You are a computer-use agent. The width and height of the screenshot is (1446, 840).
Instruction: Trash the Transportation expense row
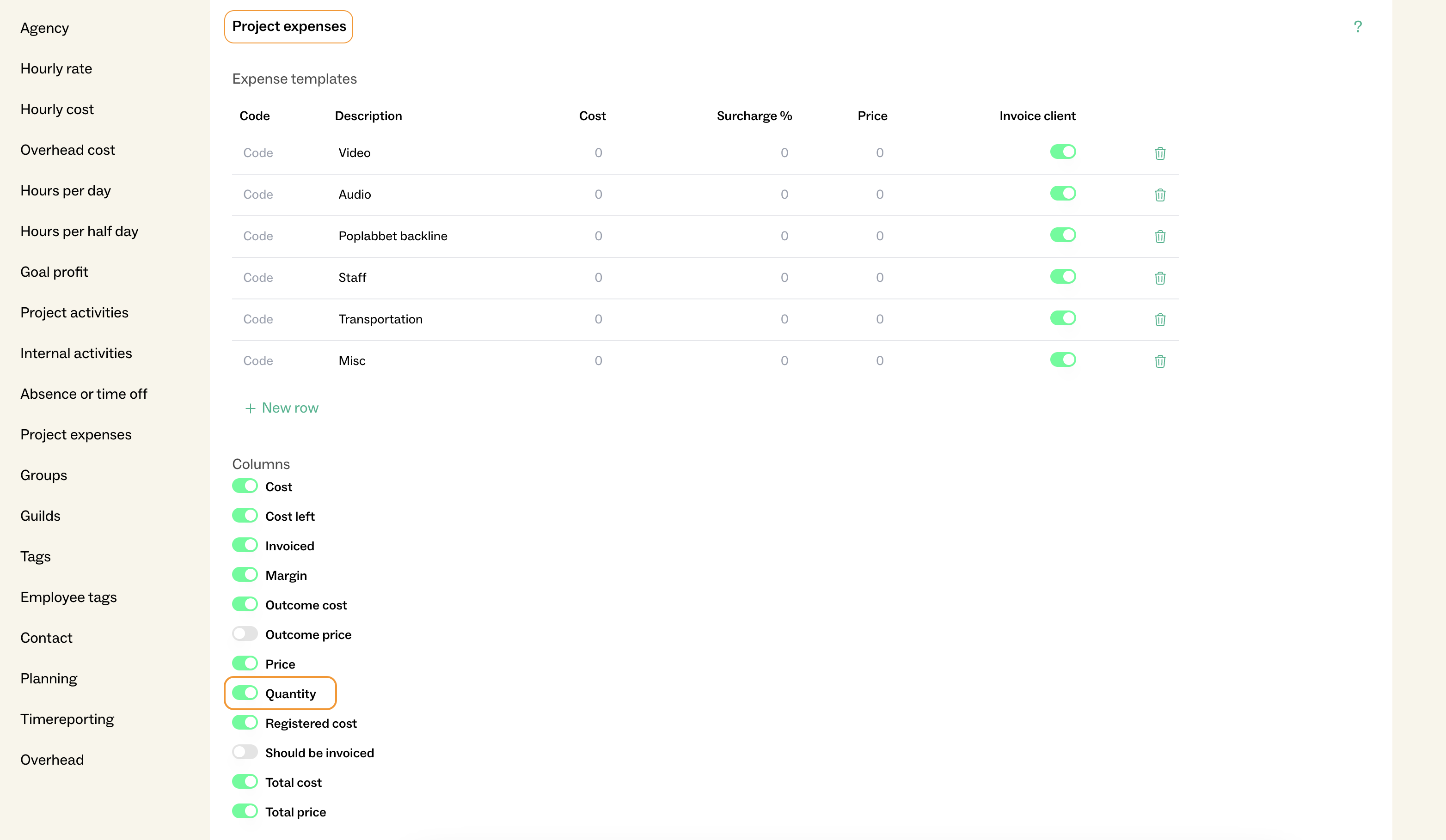click(1160, 319)
